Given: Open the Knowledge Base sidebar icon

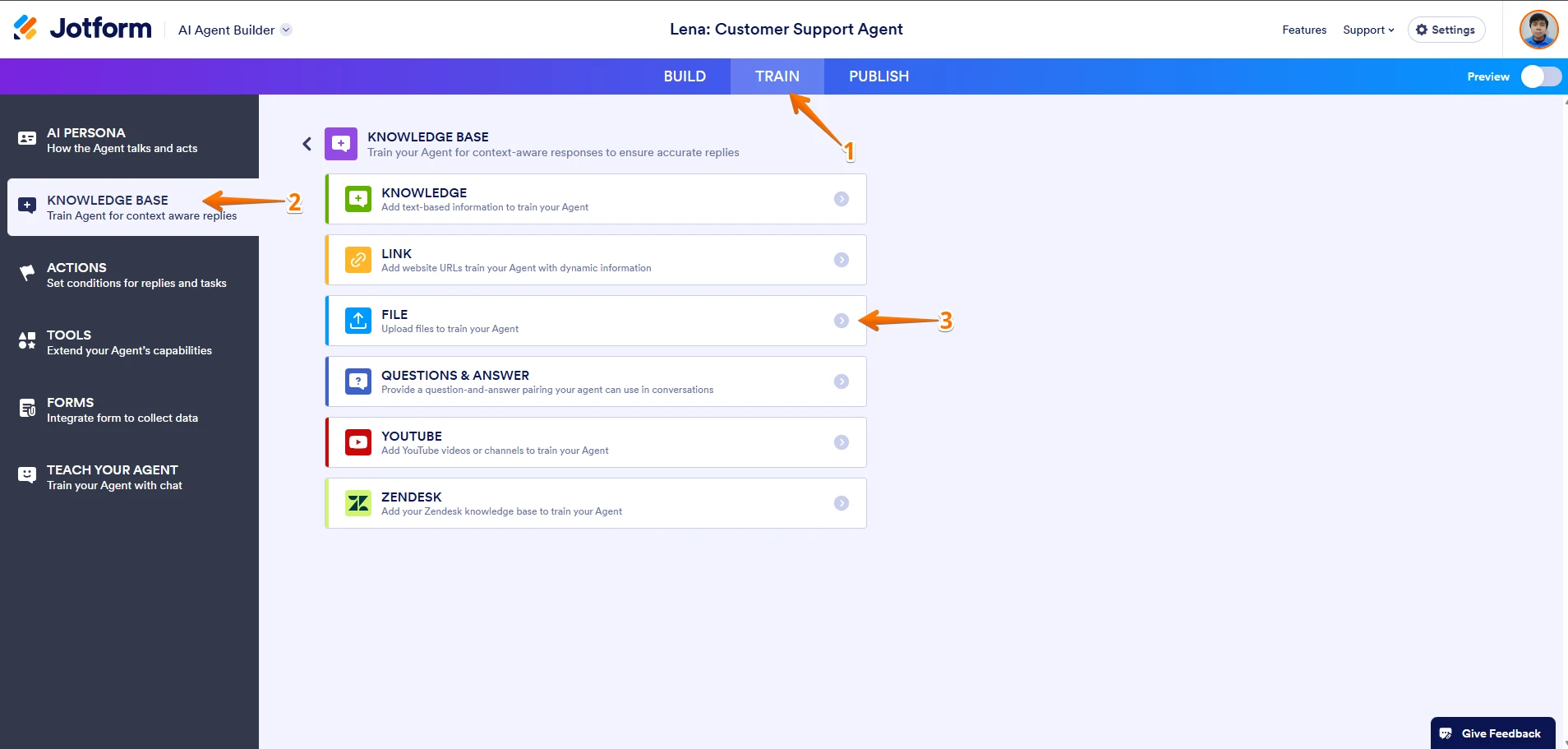Looking at the screenshot, I should [x=27, y=204].
